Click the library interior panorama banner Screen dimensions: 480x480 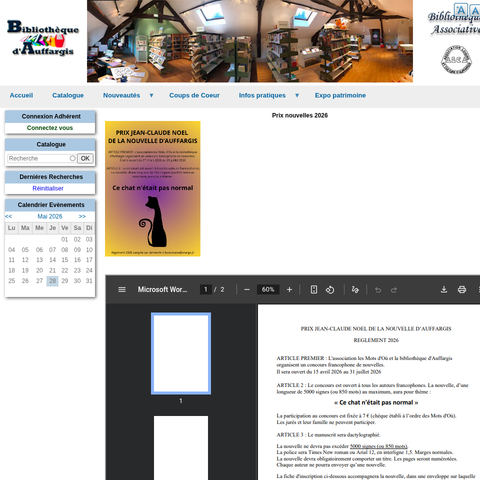(250, 41)
